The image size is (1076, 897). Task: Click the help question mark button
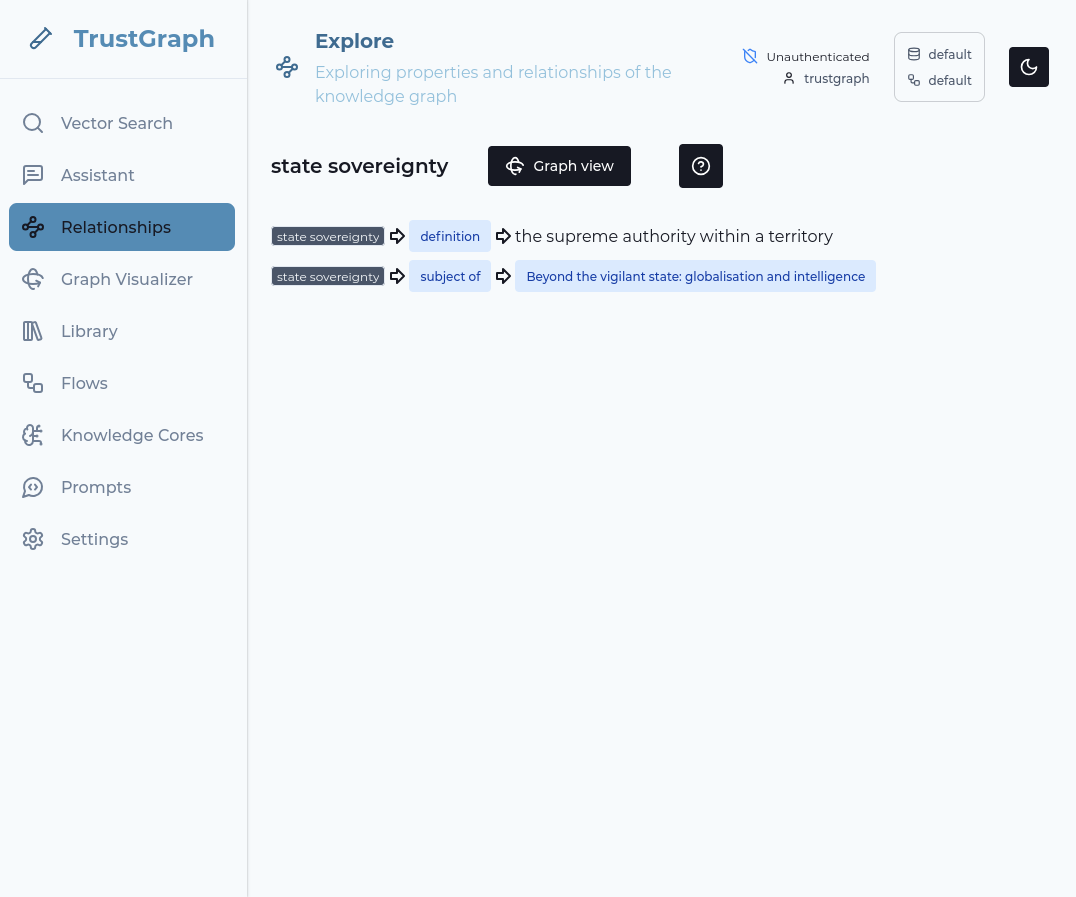click(x=700, y=166)
